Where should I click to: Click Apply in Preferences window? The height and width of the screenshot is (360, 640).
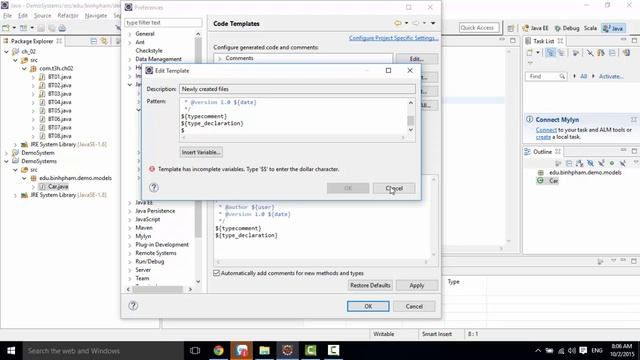point(417,285)
